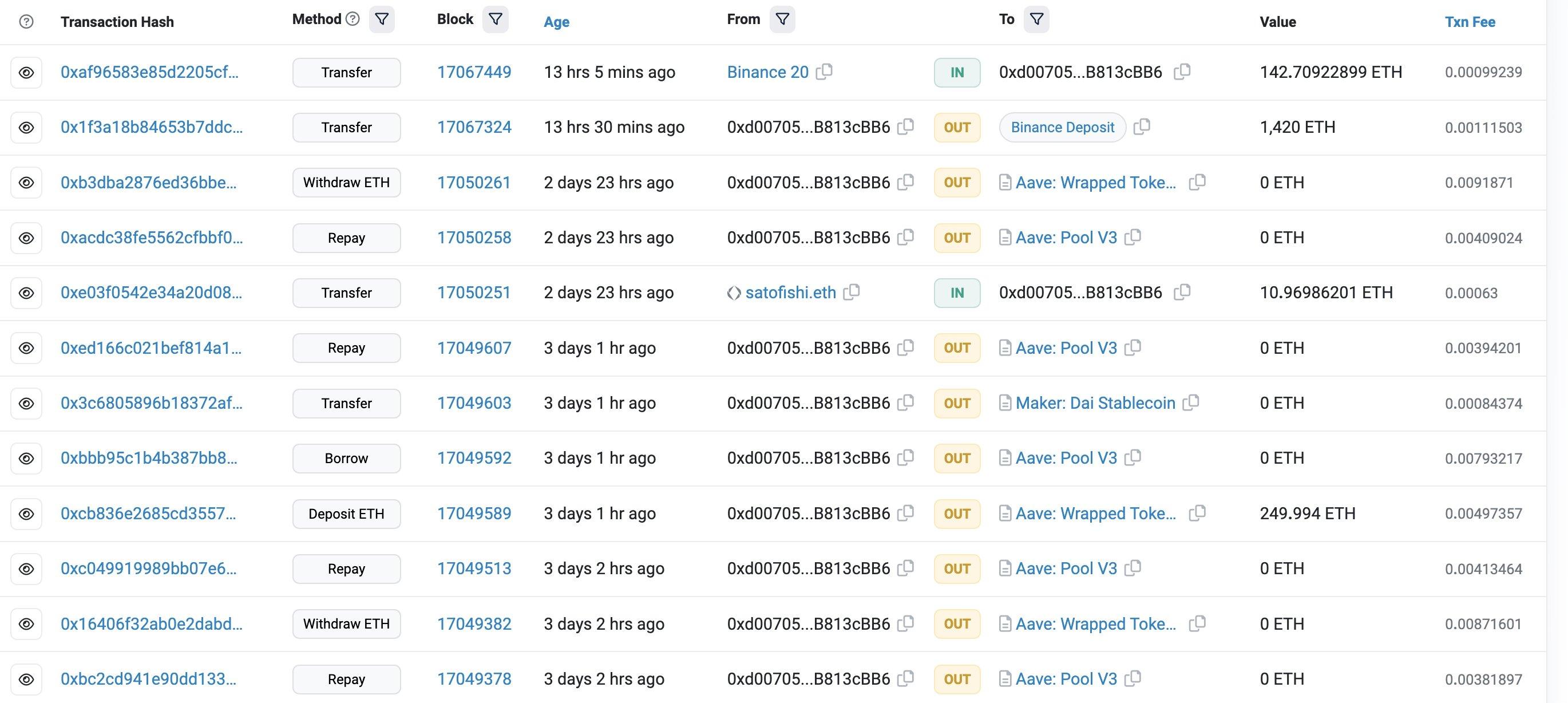Click the Transfer method badge on the satofishi.eth row

click(346, 293)
